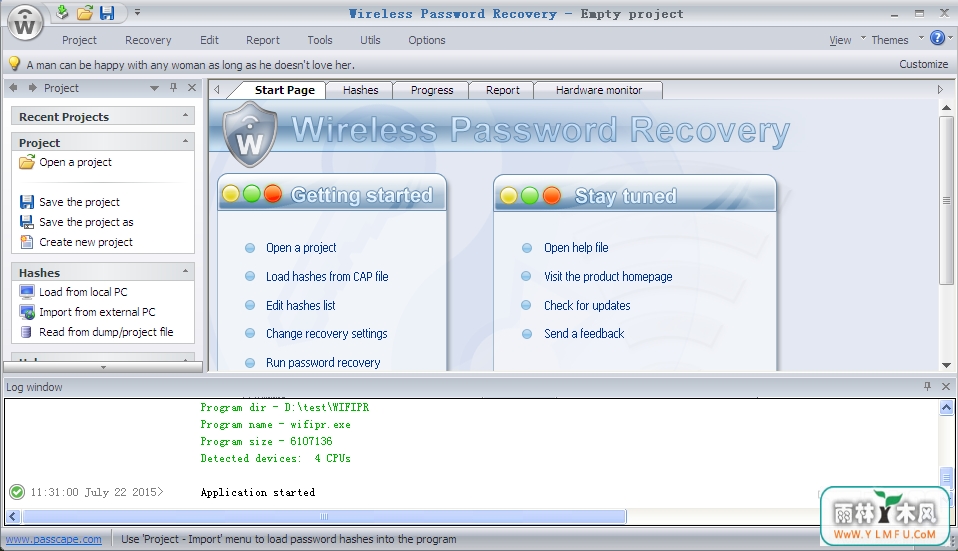The height and width of the screenshot is (551, 958).
Task: Click Save the project as icon
Action: [x=27, y=222]
